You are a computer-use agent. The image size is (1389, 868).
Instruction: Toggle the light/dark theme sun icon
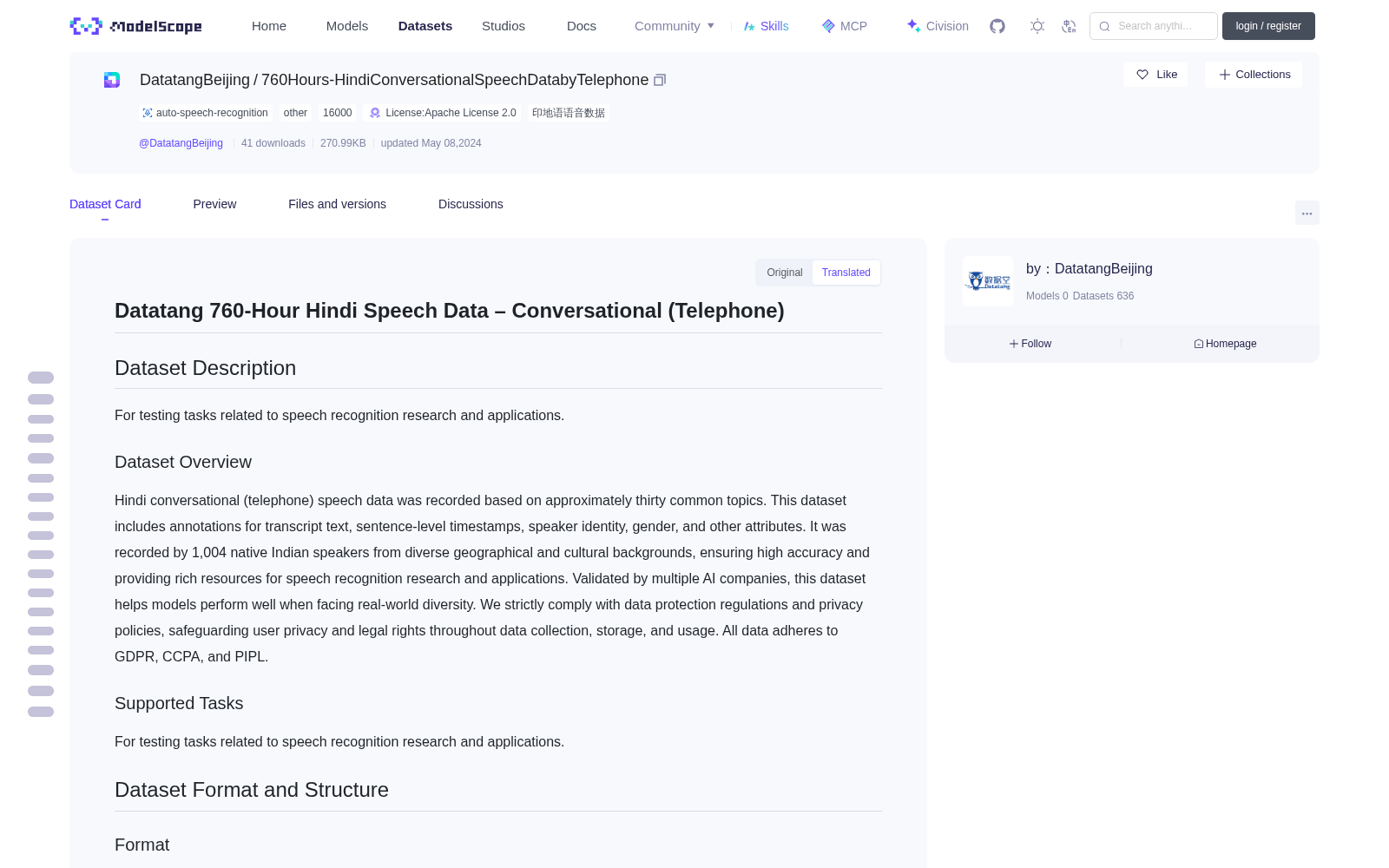tap(1037, 26)
